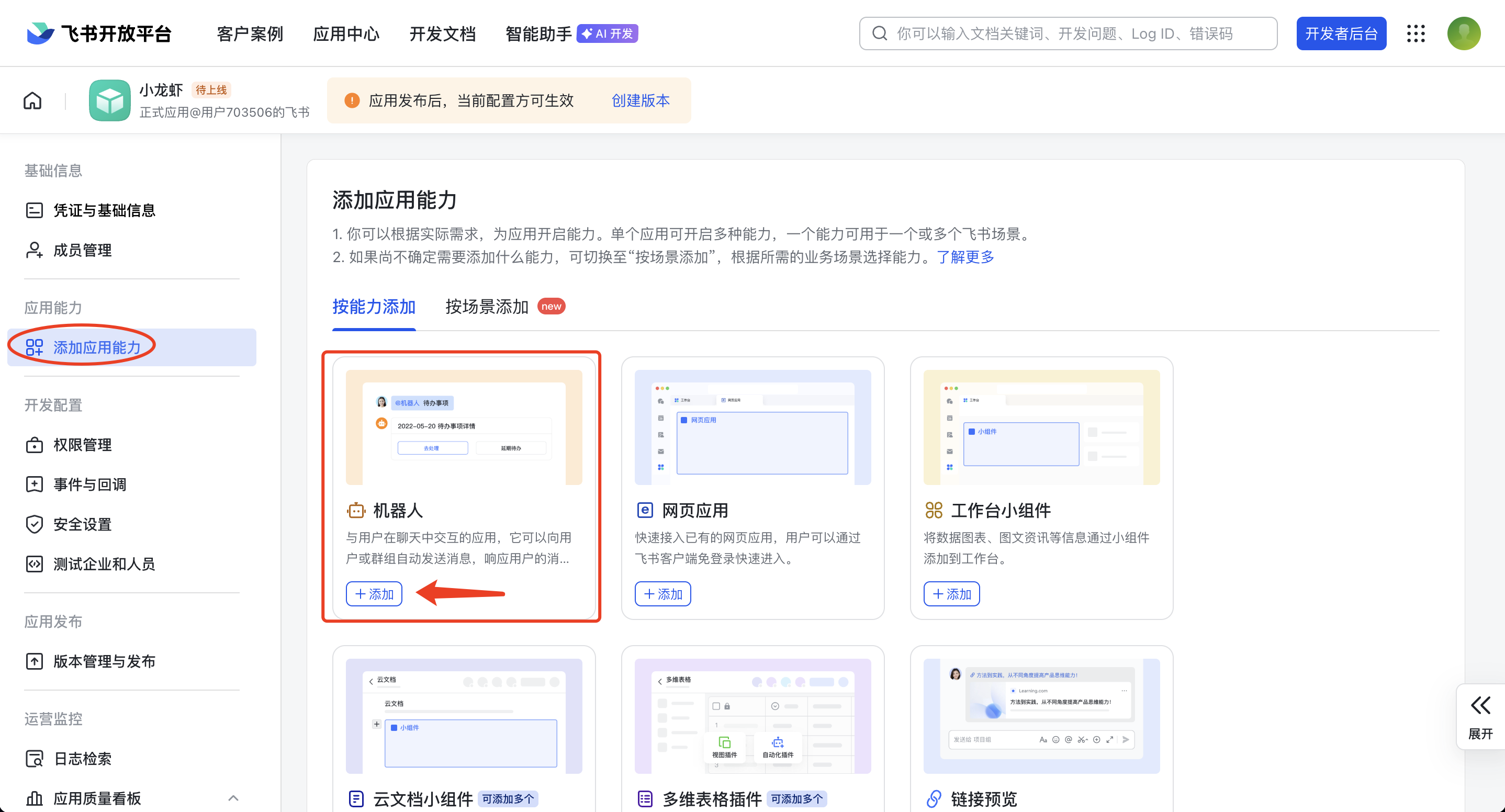1505x812 pixels.
Task: Click the 小龙虾 app cube icon
Action: pyautogui.click(x=109, y=100)
